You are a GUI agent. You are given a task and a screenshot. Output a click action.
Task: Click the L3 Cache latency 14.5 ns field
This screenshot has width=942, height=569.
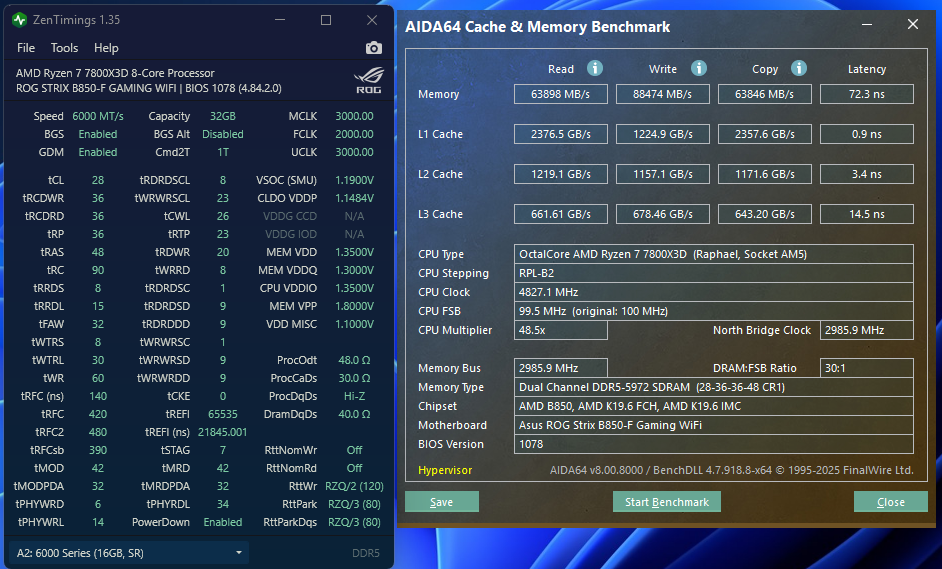pos(867,214)
